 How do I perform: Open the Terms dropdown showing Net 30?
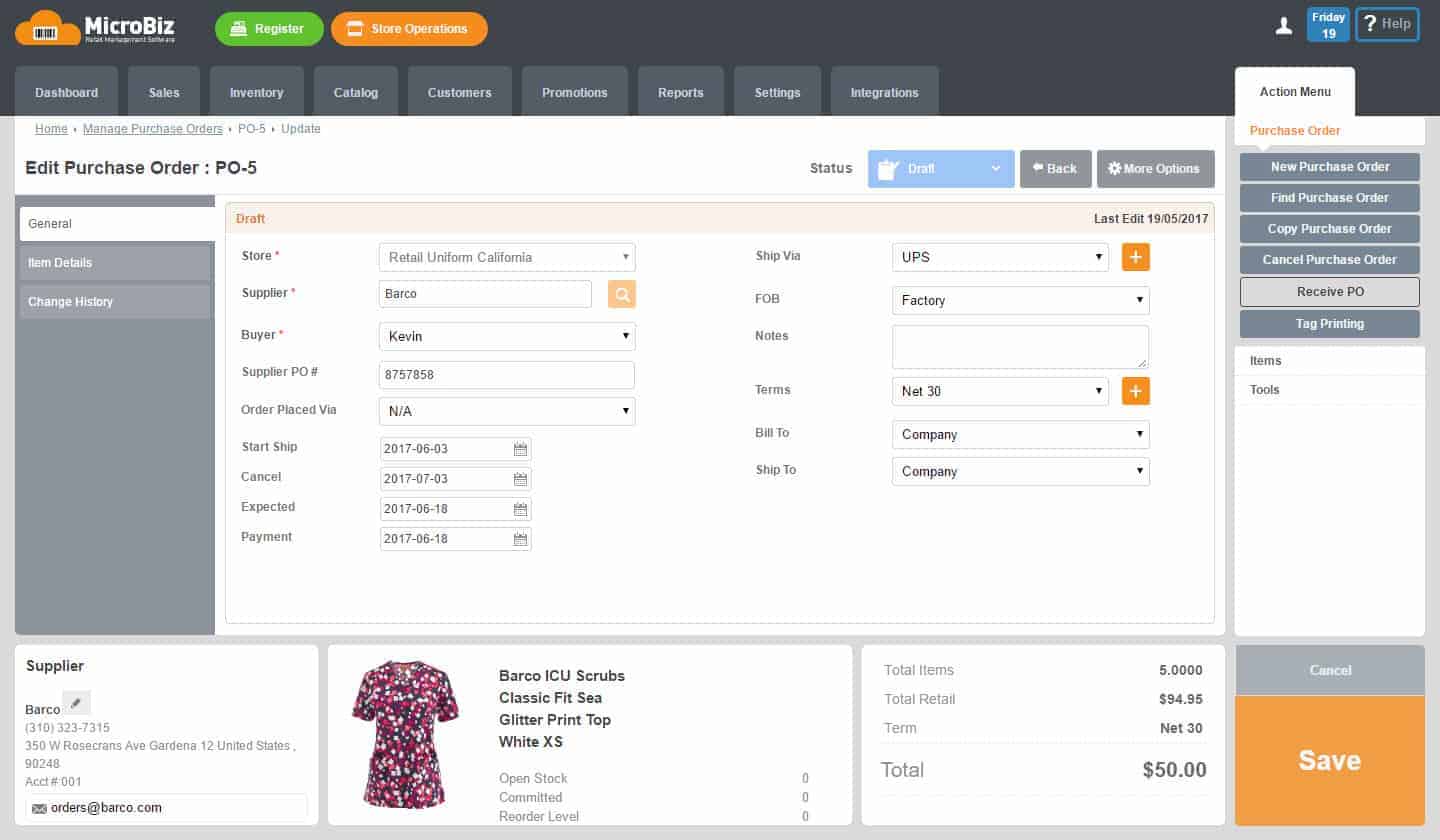1000,391
